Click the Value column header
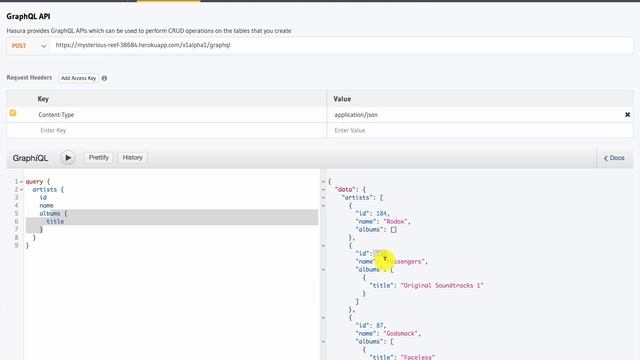This screenshot has height=360, width=640. pyautogui.click(x=342, y=99)
